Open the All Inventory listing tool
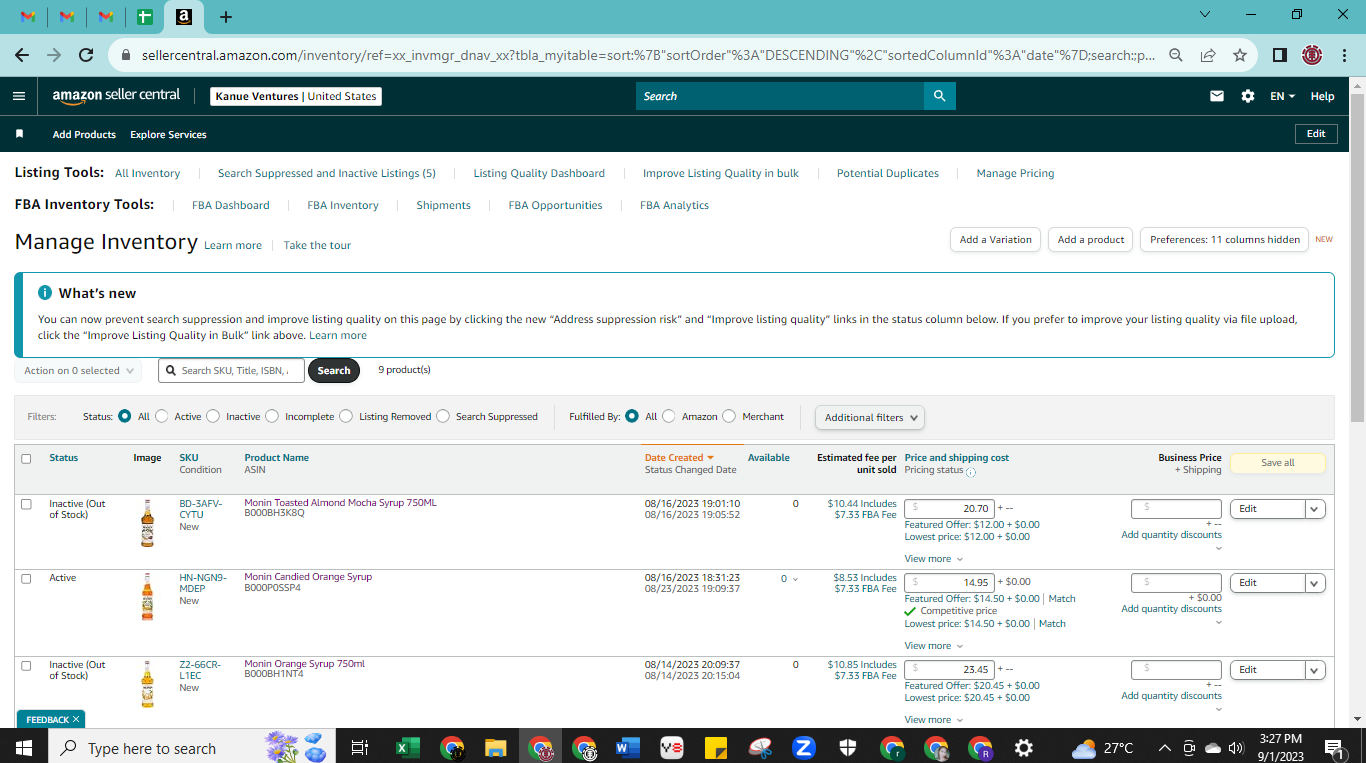The height and width of the screenshot is (763, 1366). click(x=147, y=173)
